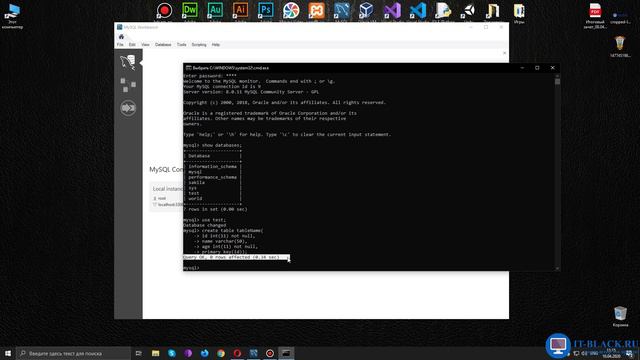Image resolution: width=640 pixels, height=360 pixels.
Task: Open the Local instance connection tile
Action: (x=167, y=197)
